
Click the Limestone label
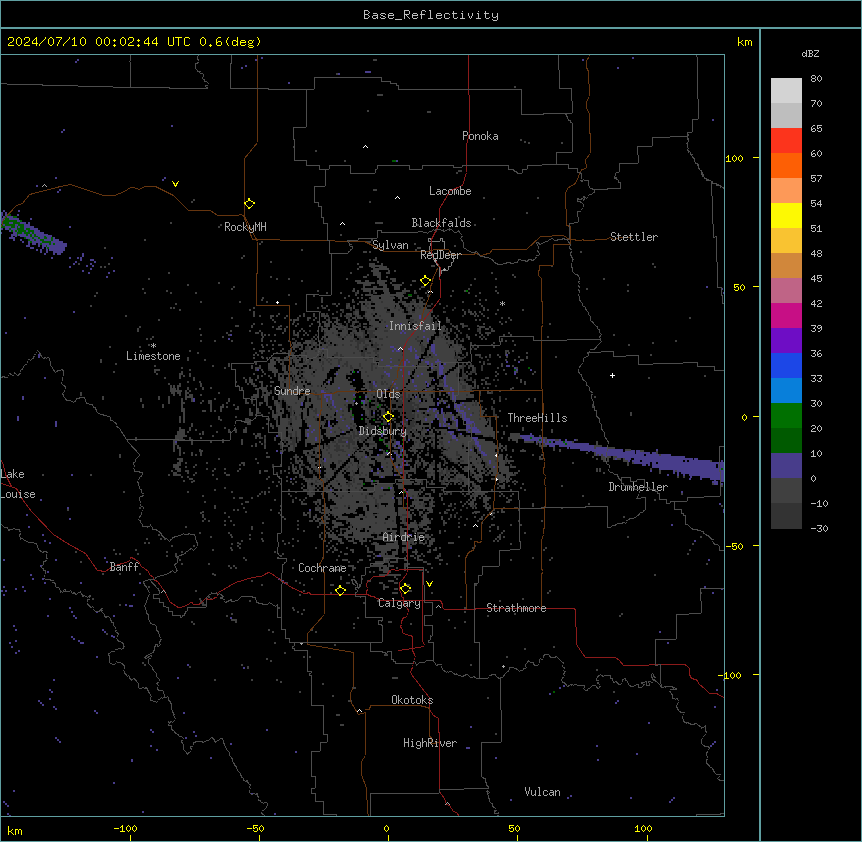pos(153,356)
